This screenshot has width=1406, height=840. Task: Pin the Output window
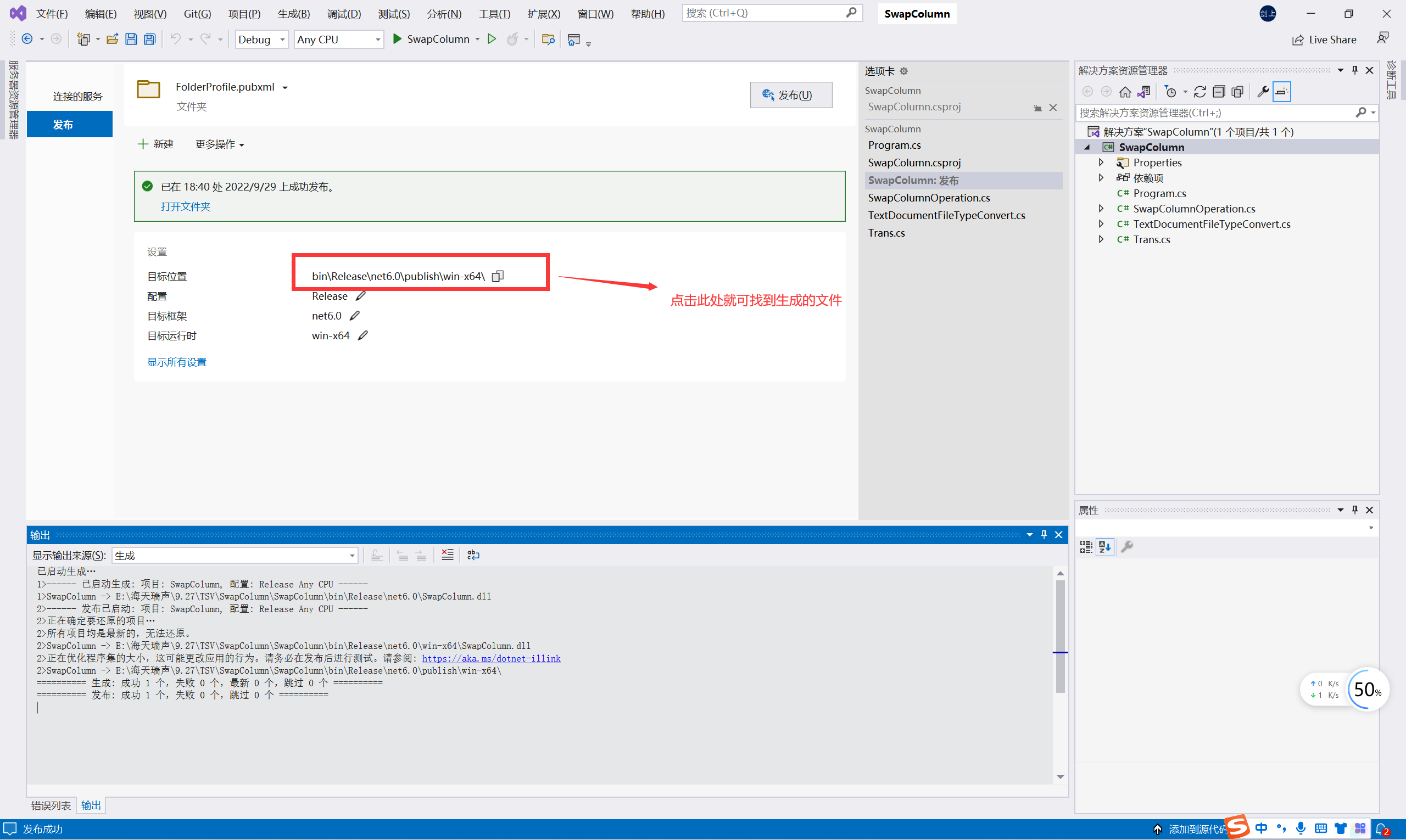[1044, 534]
